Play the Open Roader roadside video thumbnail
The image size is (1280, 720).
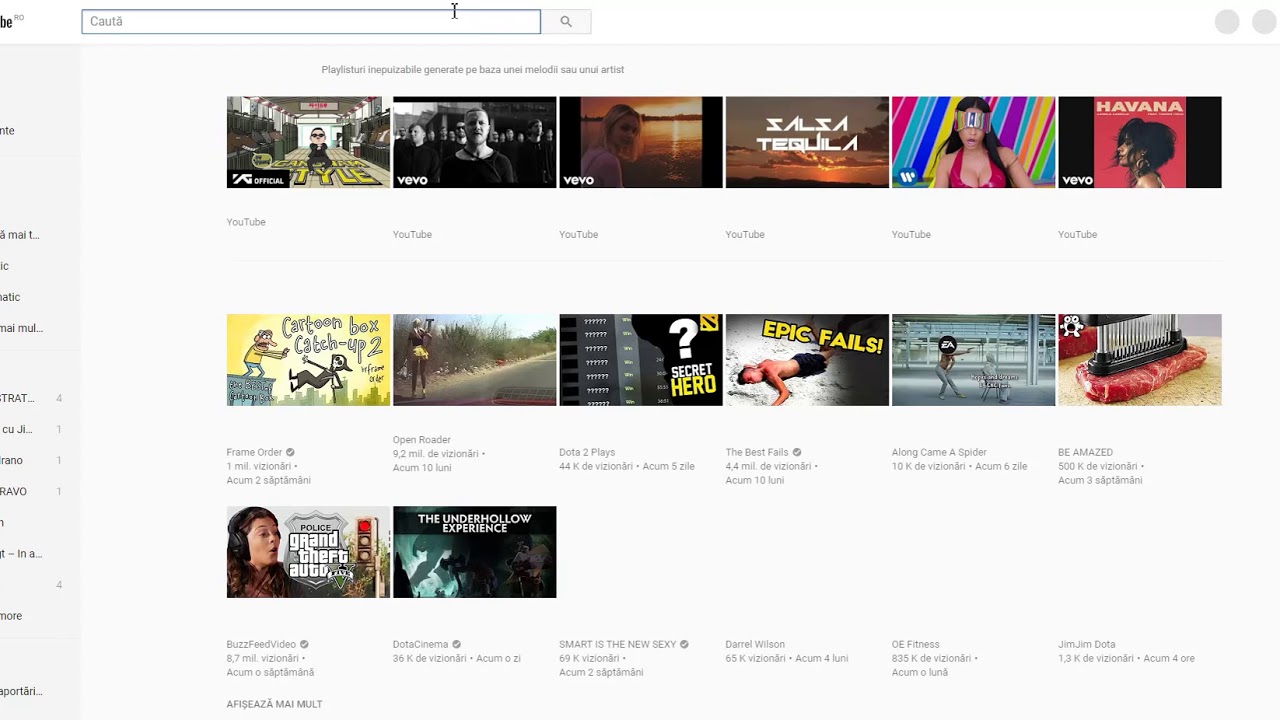pos(474,360)
